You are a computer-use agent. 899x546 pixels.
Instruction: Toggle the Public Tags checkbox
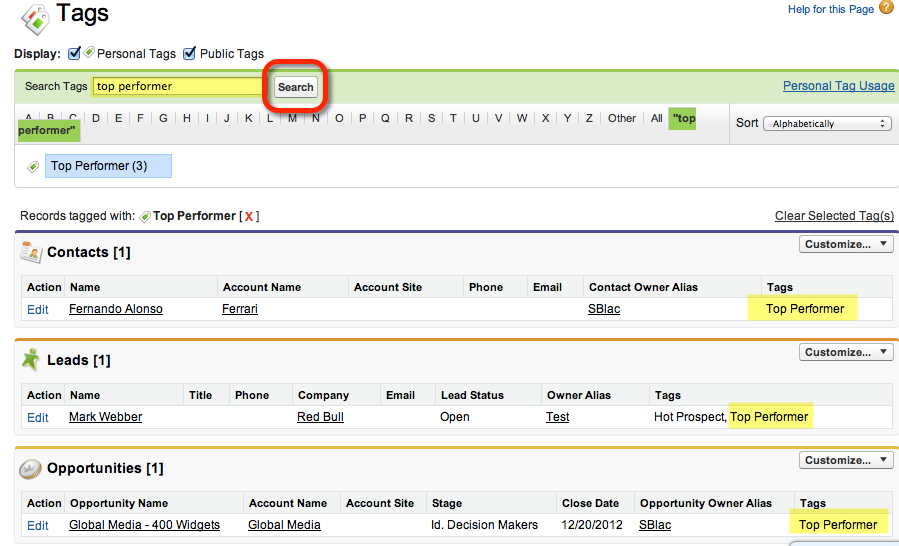tap(189, 53)
